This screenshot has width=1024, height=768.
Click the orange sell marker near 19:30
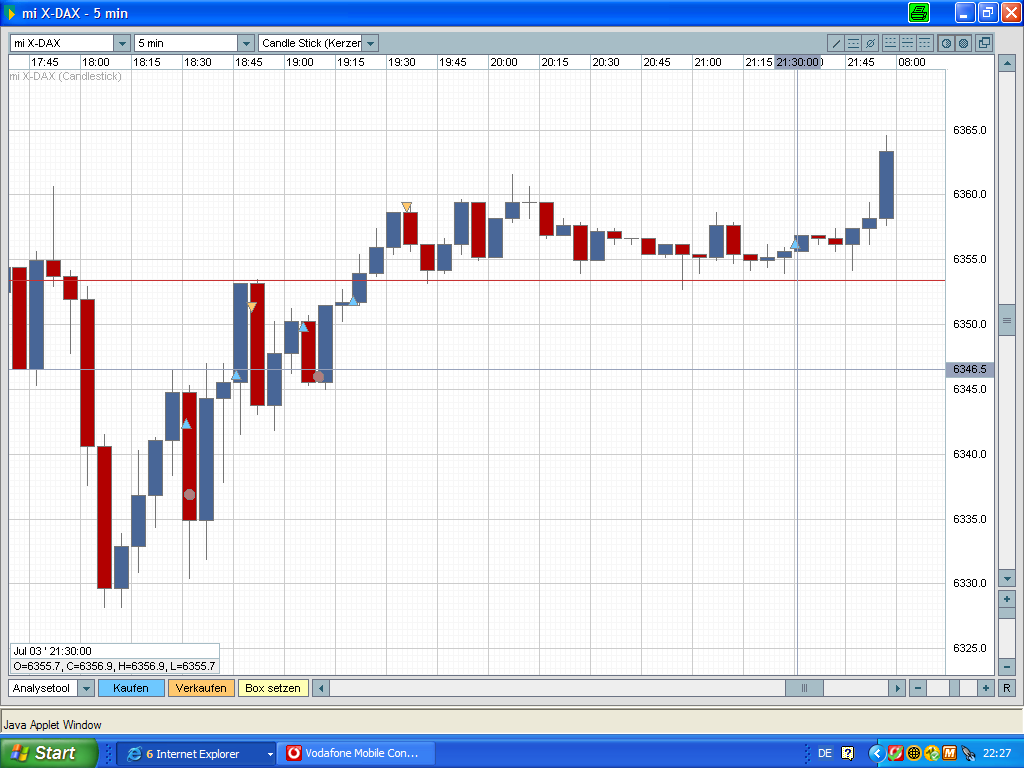pyautogui.click(x=406, y=207)
